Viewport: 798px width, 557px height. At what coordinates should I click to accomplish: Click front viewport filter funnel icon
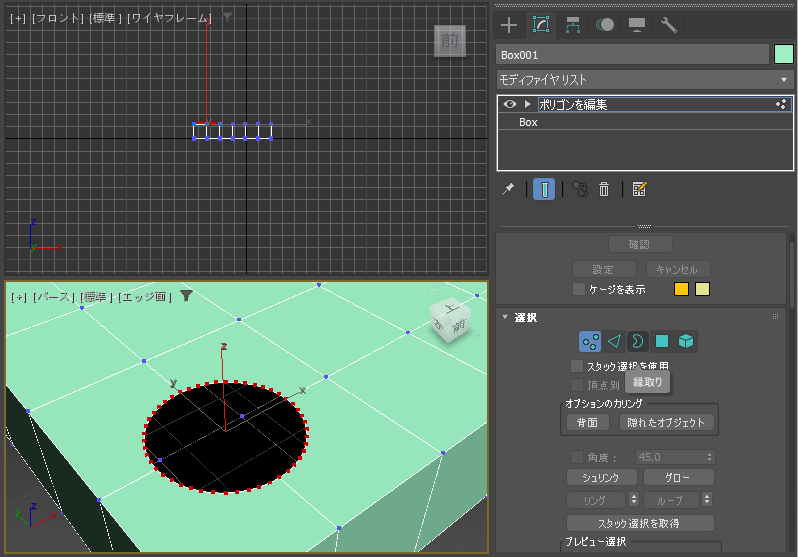coord(227,18)
